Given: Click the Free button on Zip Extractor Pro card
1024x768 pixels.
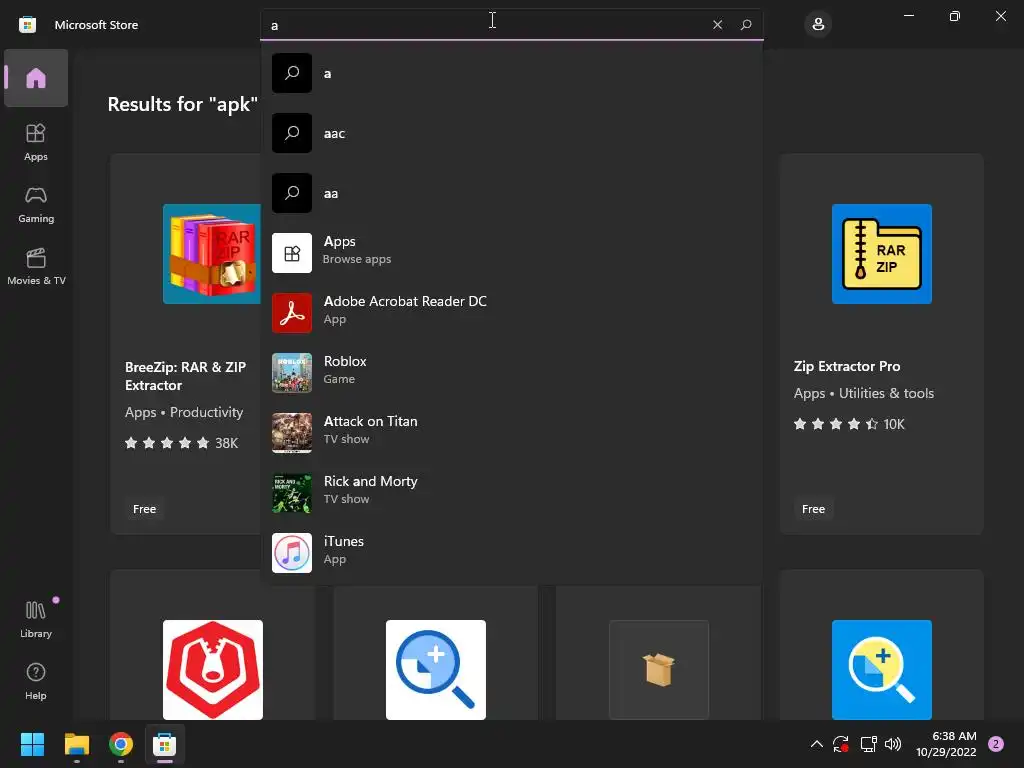Looking at the screenshot, I should pyautogui.click(x=813, y=509).
